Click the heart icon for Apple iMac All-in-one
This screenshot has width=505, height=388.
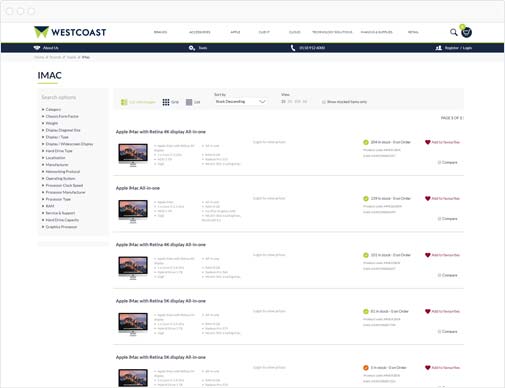click(x=428, y=198)
